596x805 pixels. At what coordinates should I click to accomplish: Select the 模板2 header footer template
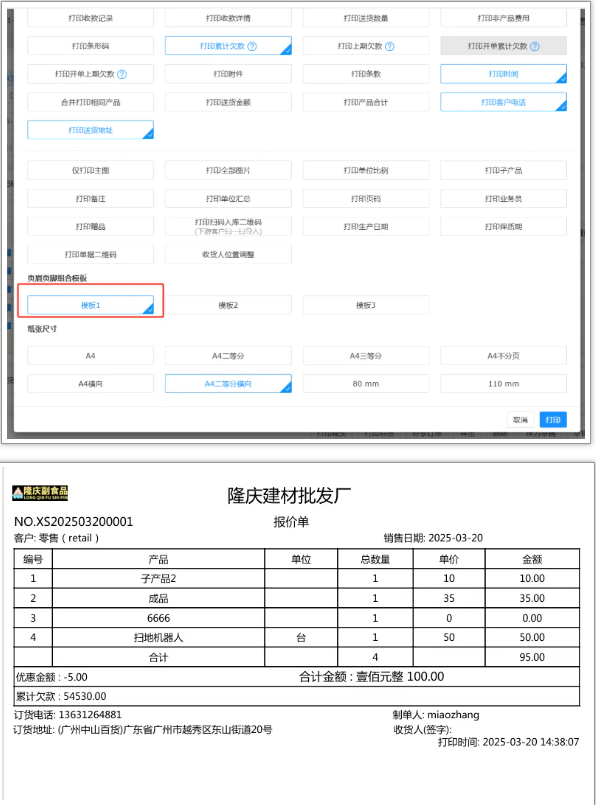[228, 305]
